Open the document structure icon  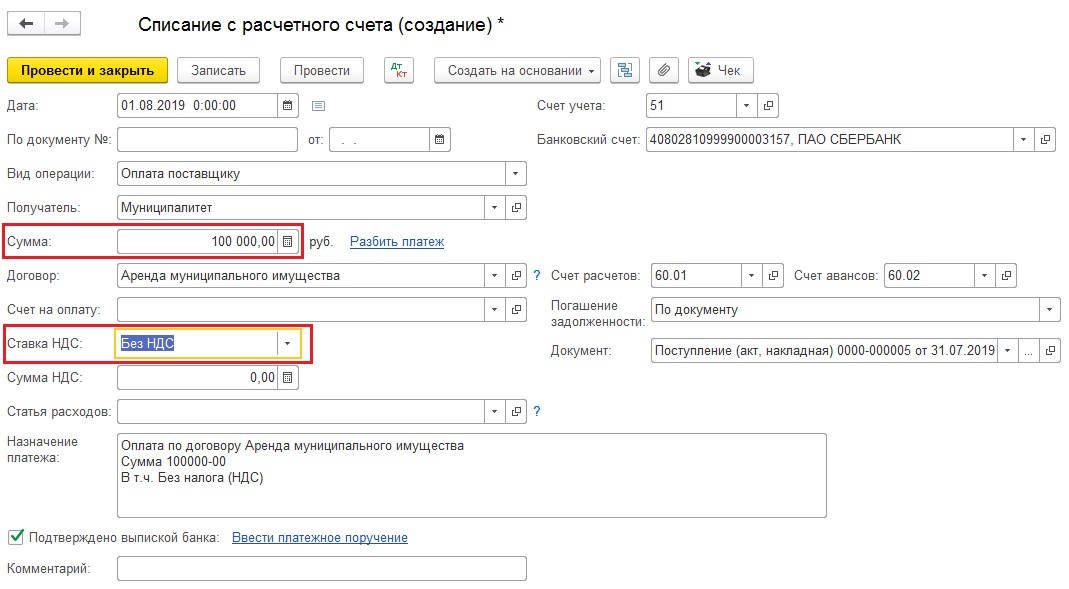[x=626, y=70]
